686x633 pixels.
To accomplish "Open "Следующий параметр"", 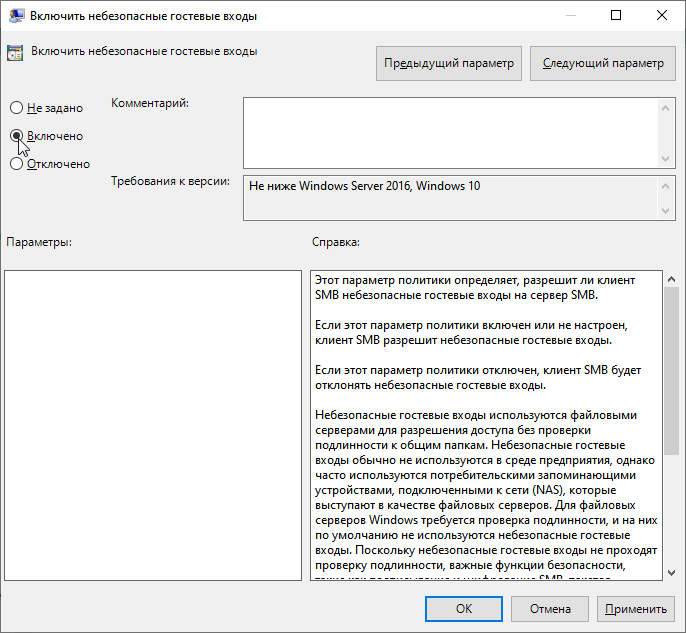I will 602,63.
